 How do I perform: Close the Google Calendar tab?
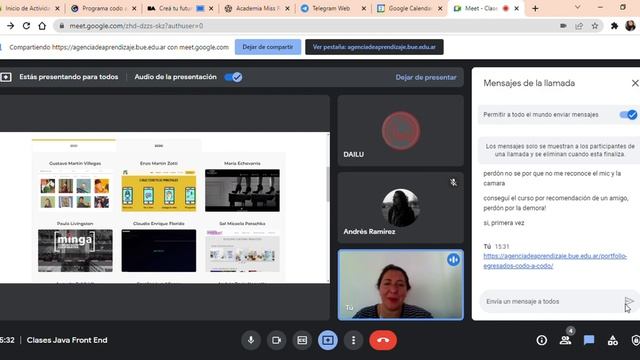pos(440,8)
